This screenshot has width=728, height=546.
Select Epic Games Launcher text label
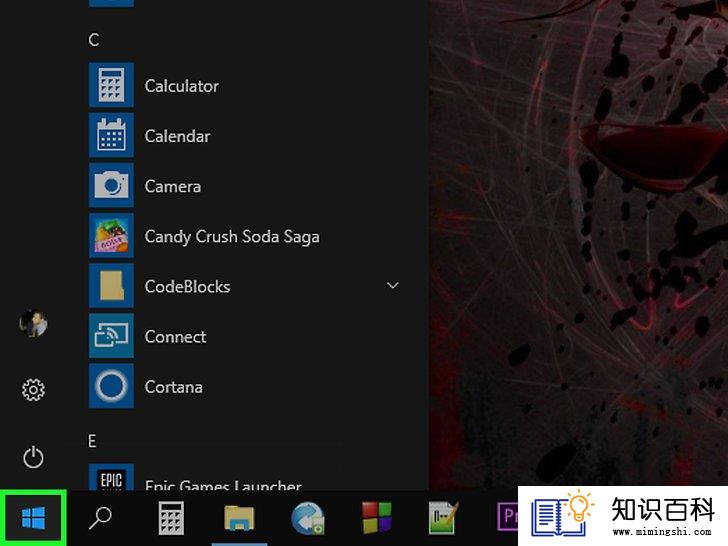223,485
